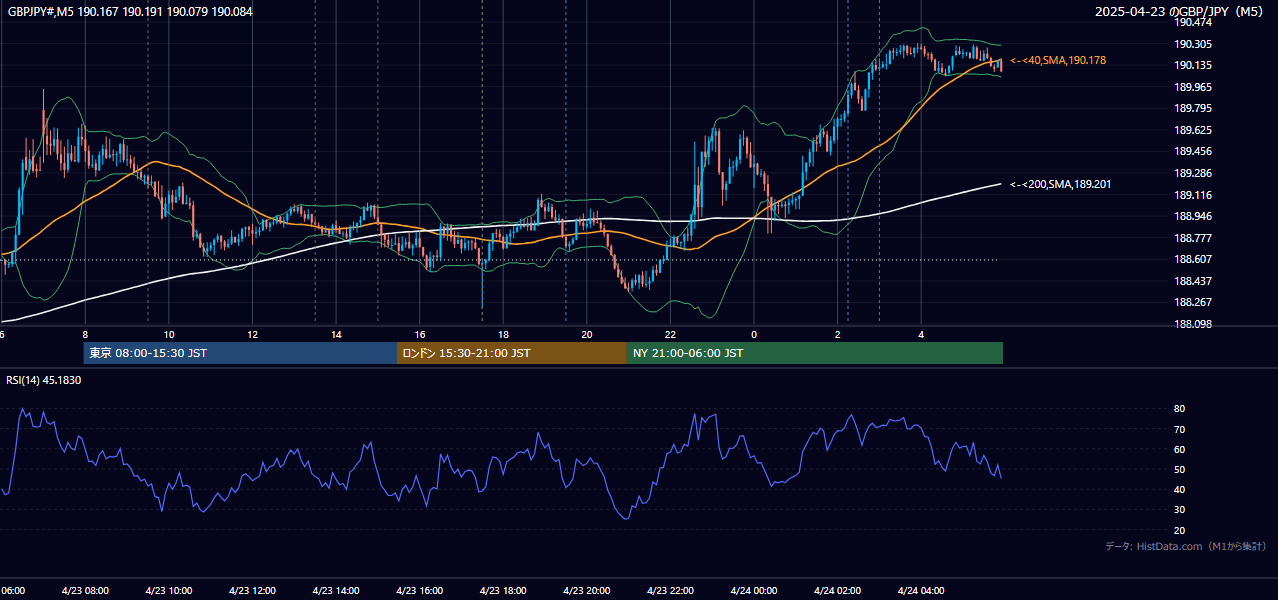Click the 189.456 price axis label

click(x=1193, y=152)
